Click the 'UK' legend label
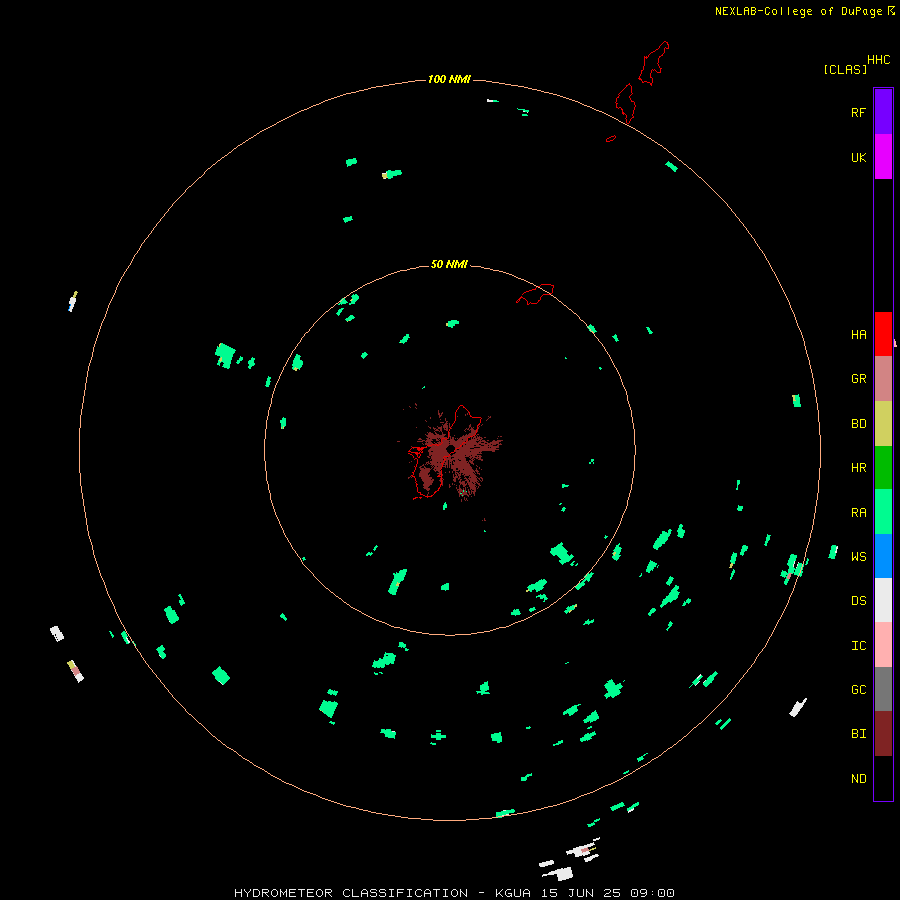 tap(858, 157)
